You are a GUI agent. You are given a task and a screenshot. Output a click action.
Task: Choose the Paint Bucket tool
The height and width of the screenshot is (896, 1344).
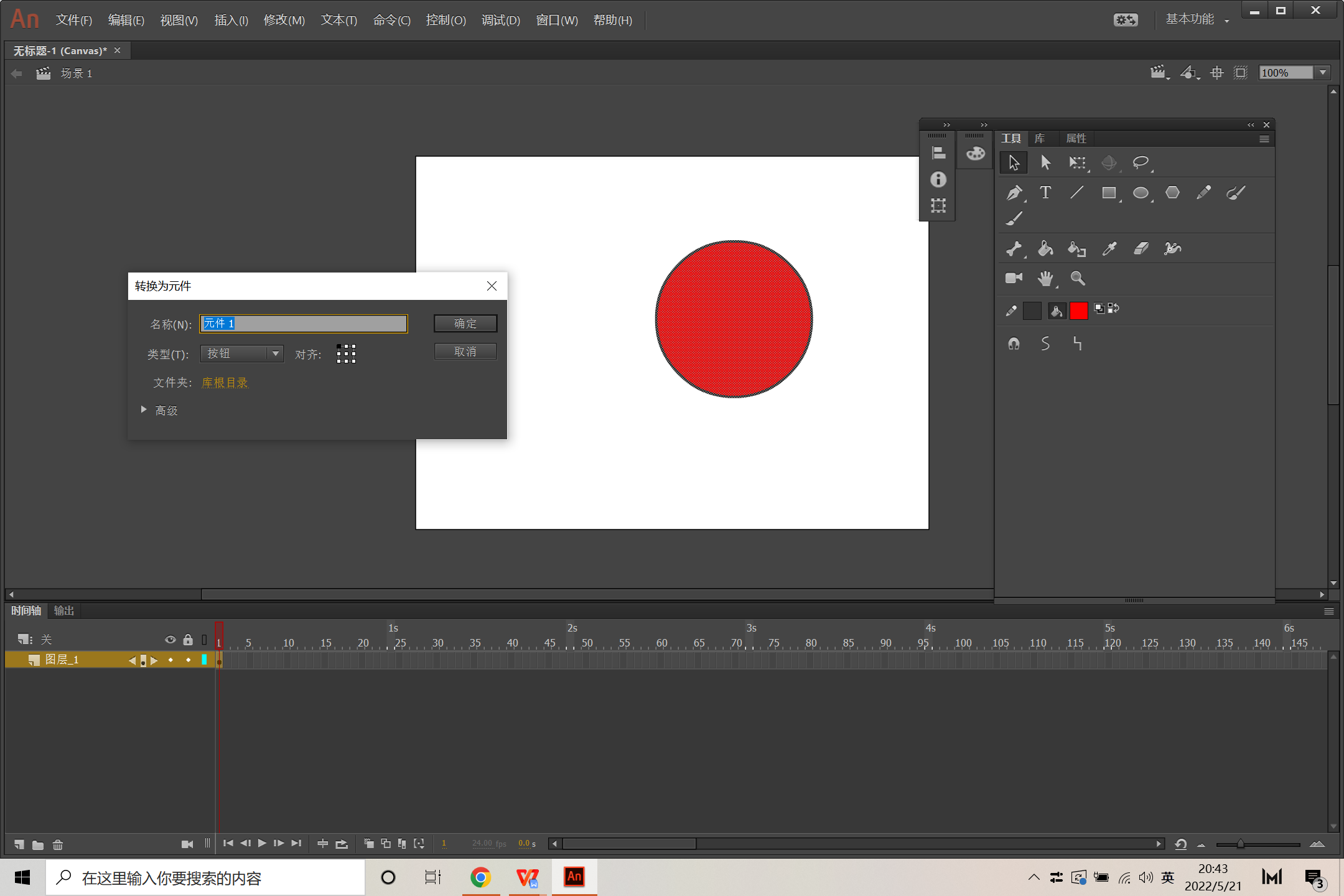point(1045,249)
